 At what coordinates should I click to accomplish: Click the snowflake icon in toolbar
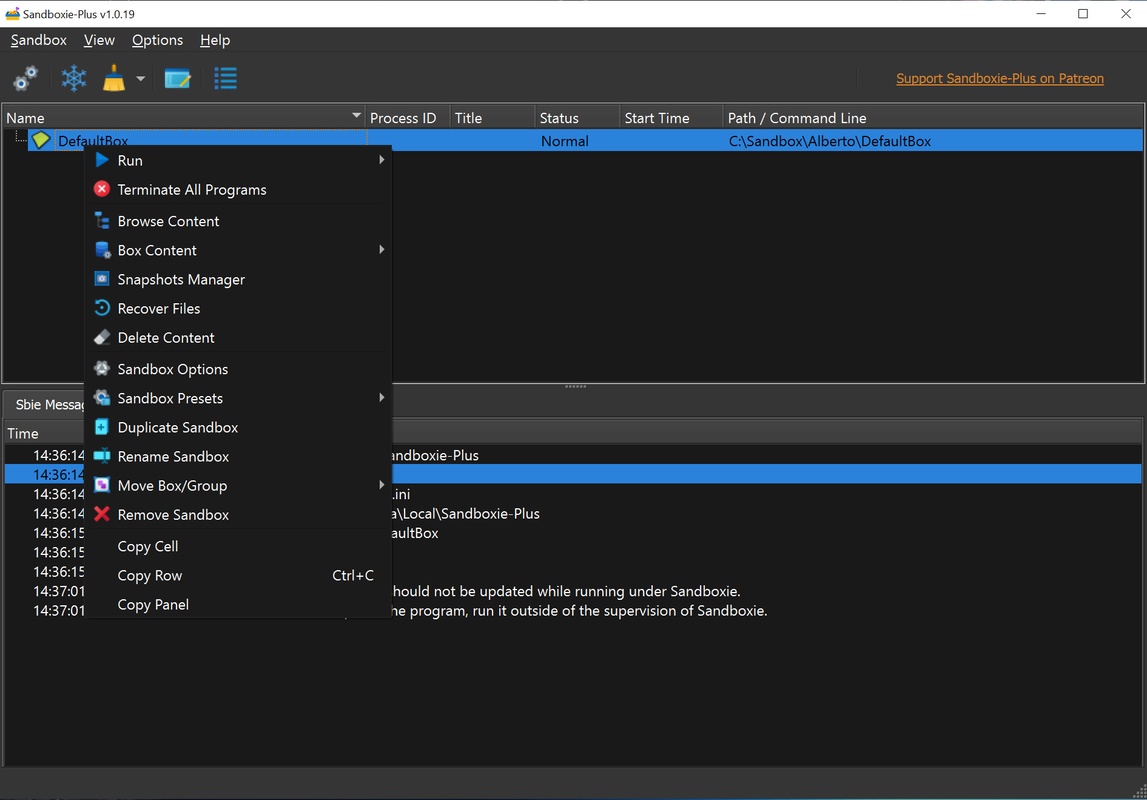73,78
